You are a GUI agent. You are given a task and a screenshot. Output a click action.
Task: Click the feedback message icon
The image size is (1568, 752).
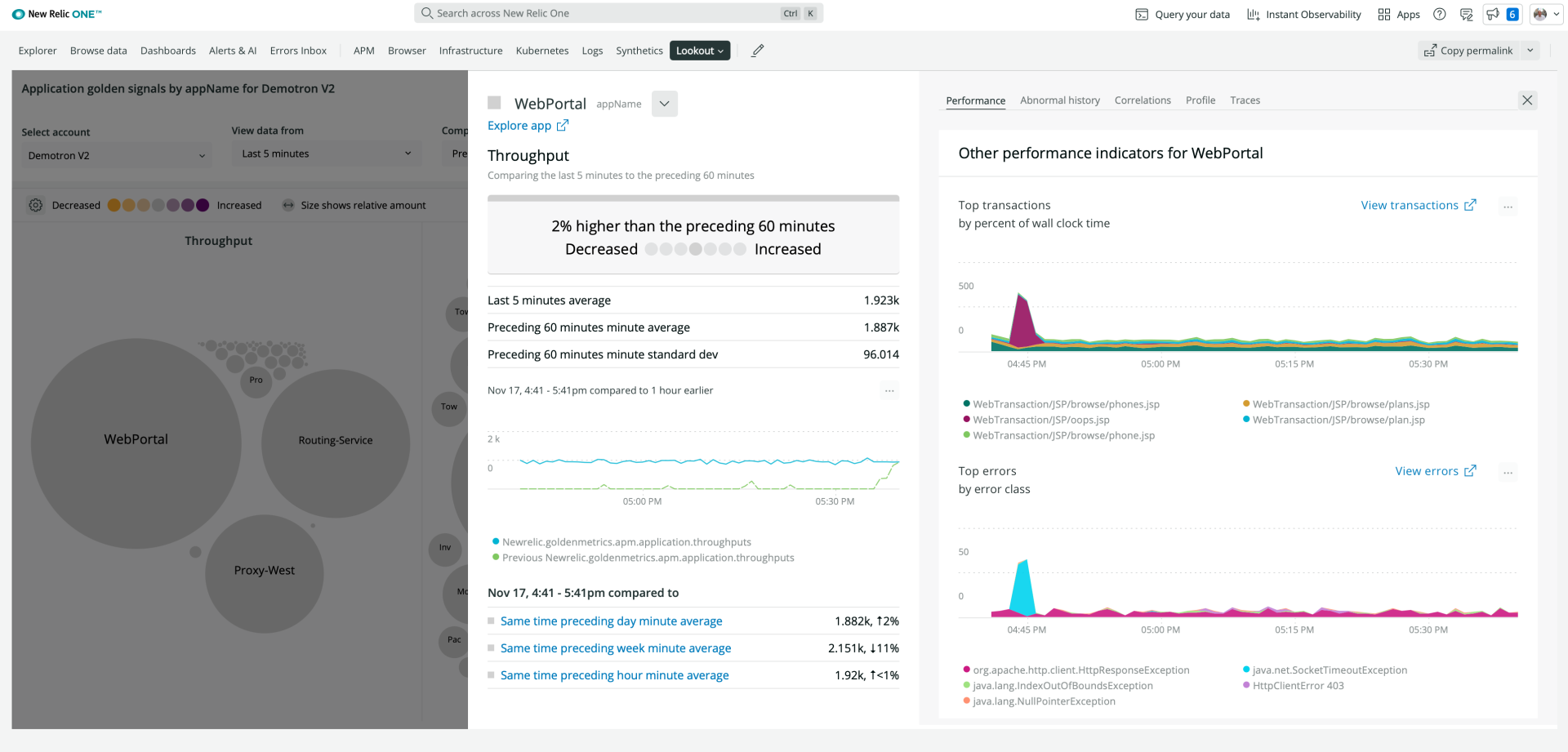coord(1466,14)
